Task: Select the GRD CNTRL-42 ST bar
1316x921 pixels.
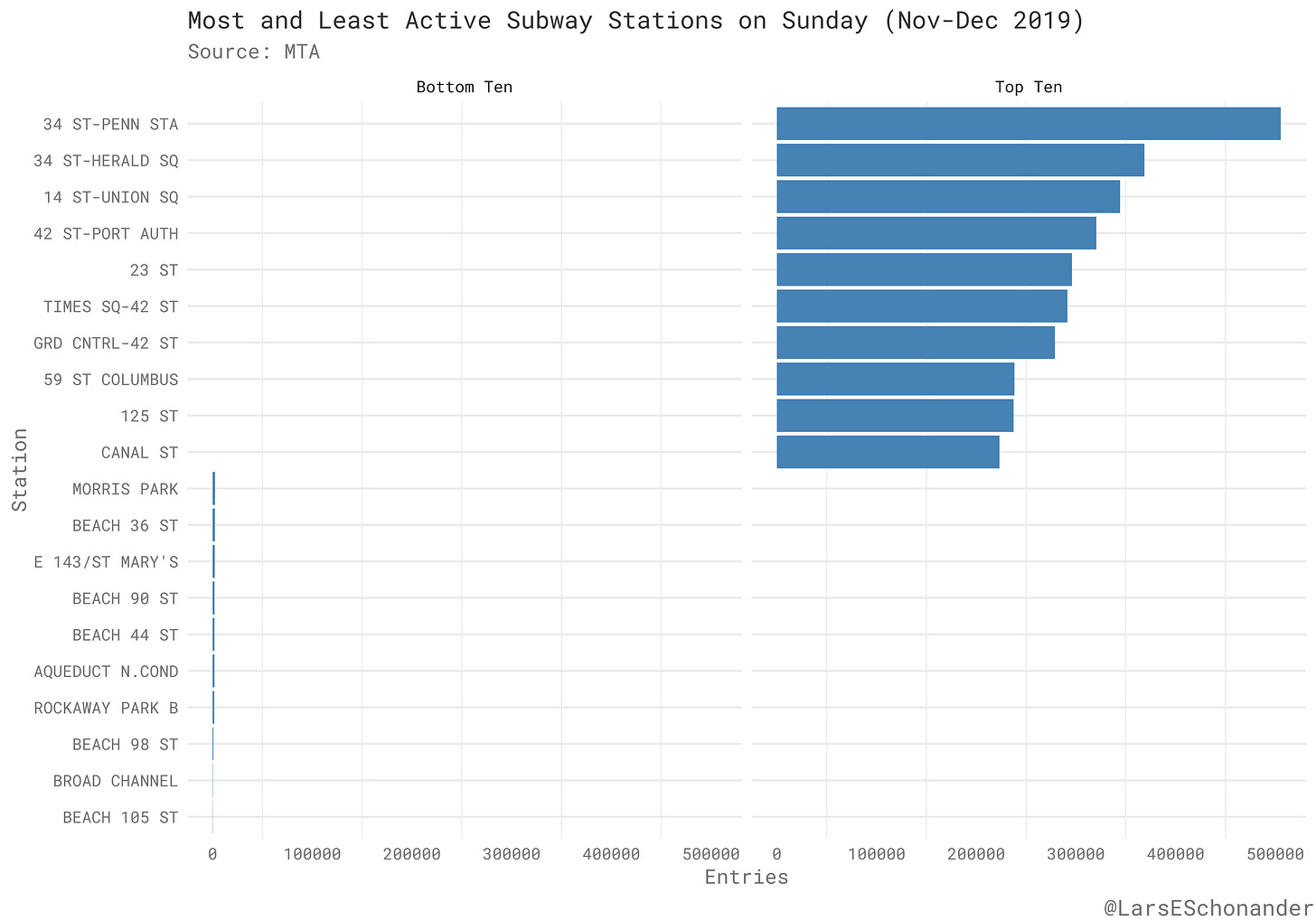Action: 915,343
